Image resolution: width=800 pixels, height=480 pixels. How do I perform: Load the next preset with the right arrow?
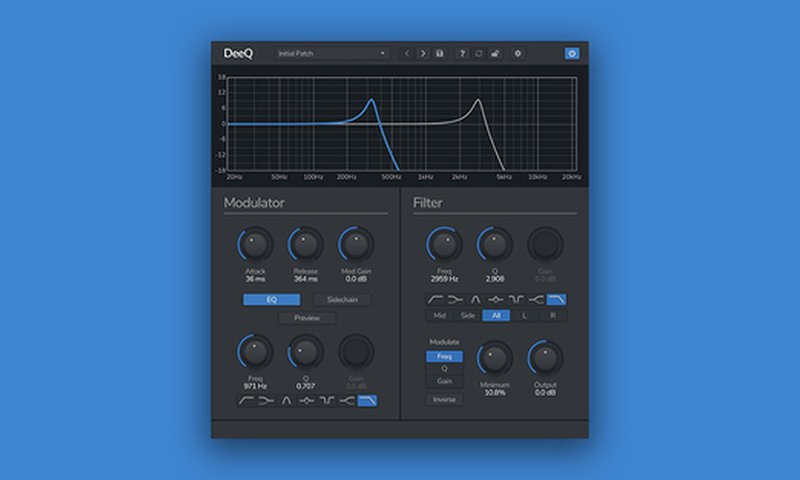(x=423, y=53)
